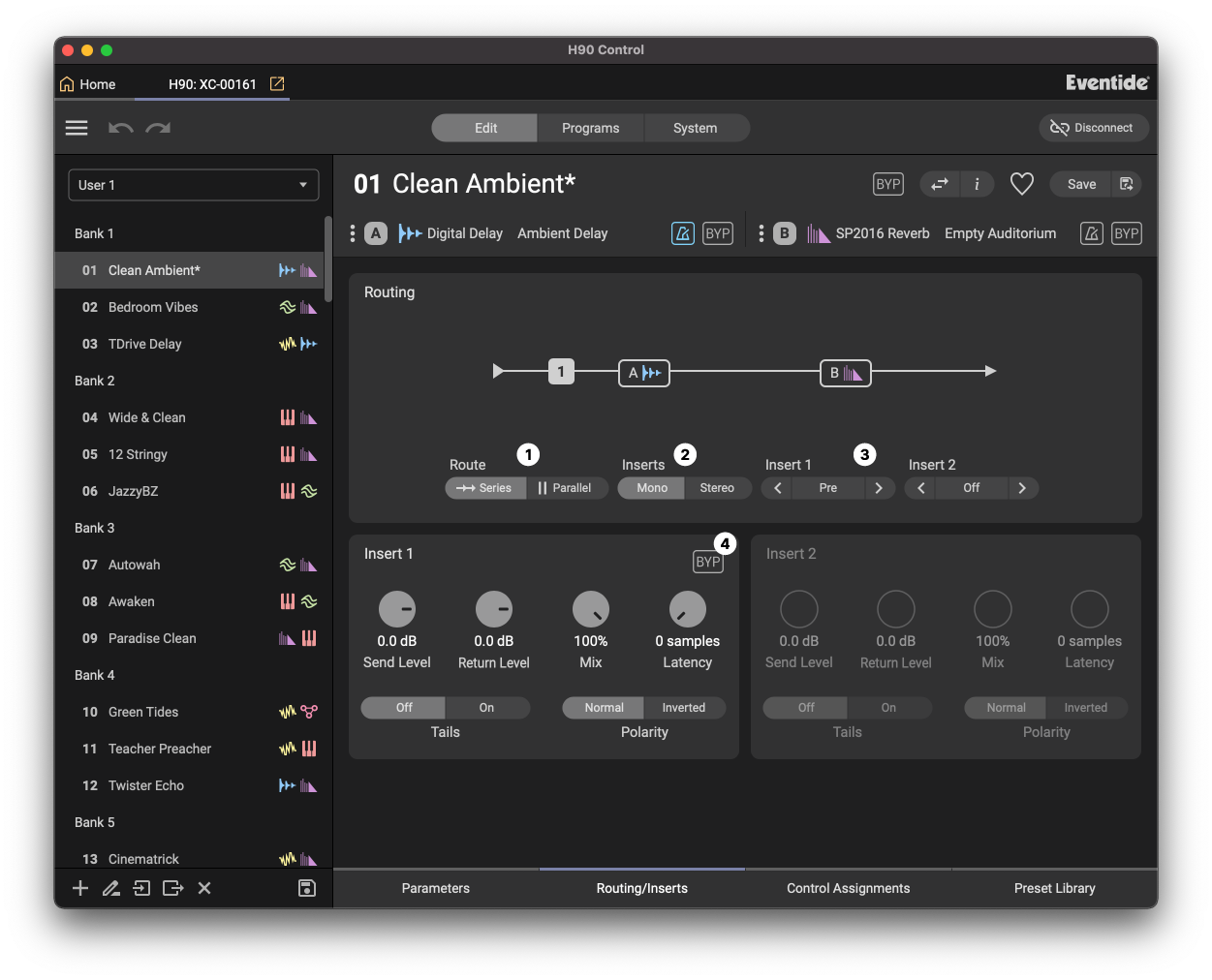Toggle the tempo icon for algorithm A
This screenshot has height=980, width=1212.
pyautogui.click(x=683, y=233)
